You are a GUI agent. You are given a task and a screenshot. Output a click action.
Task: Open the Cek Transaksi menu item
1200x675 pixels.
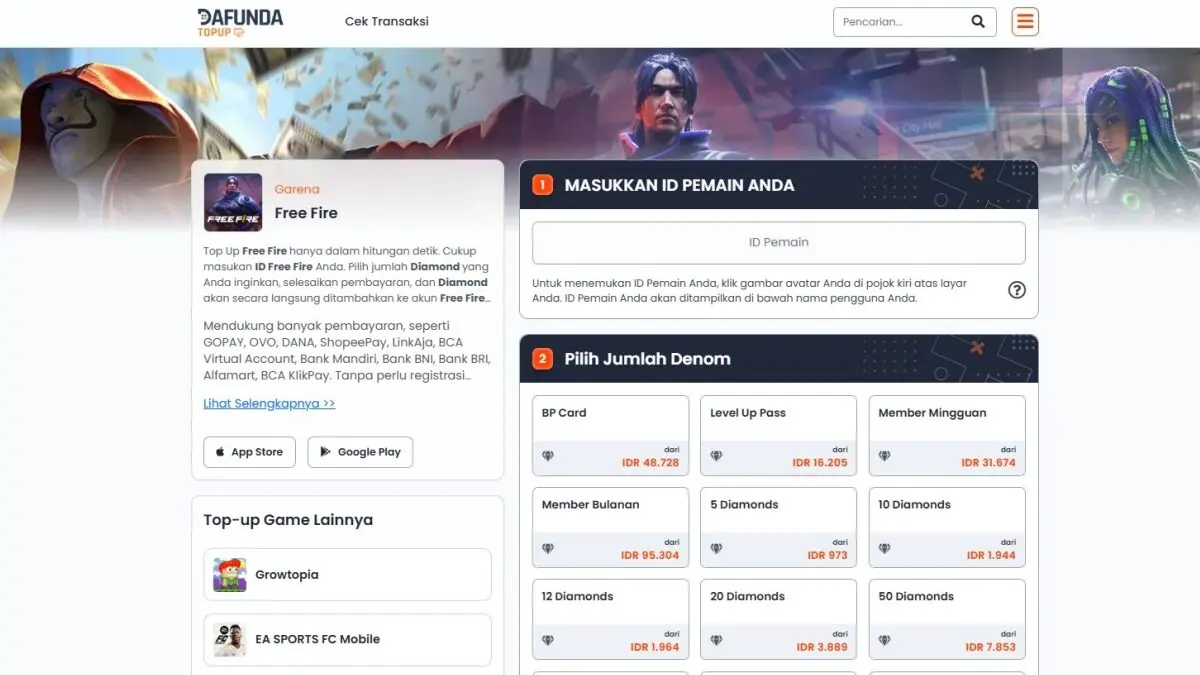387,21
